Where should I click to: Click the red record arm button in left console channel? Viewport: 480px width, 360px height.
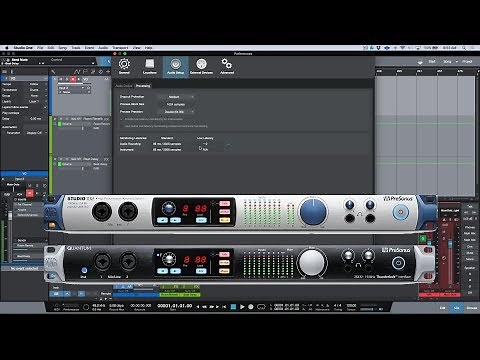click(30, 193)
